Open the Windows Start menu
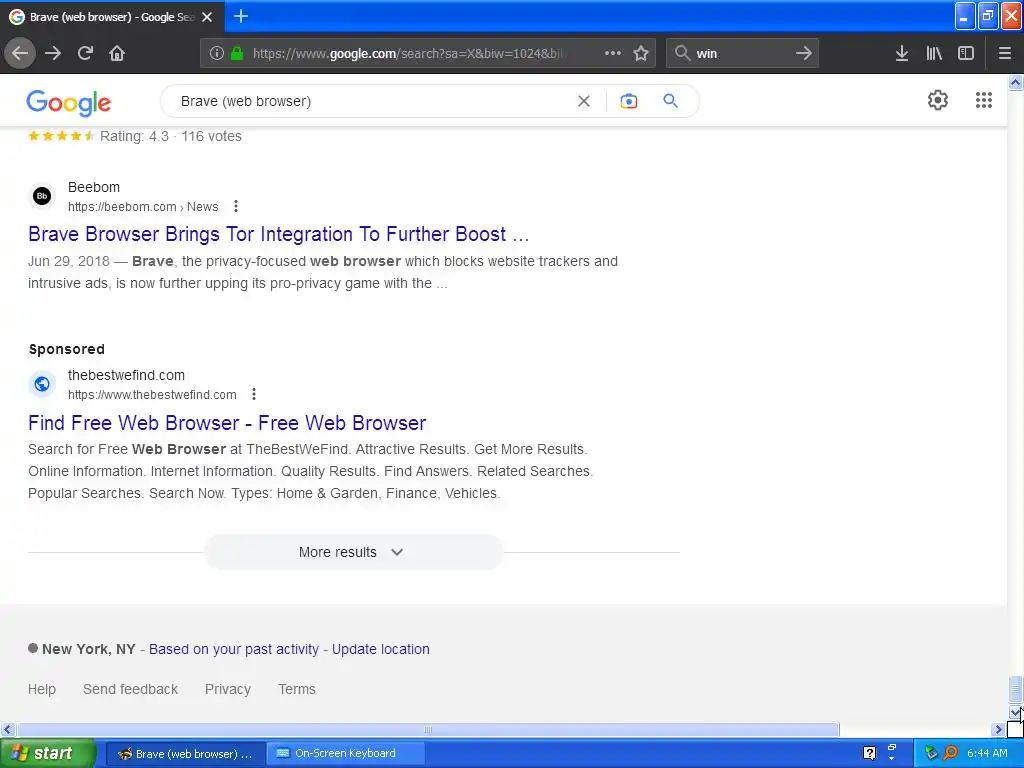The width and height of the screenshot is (1024, 768). 48,754
